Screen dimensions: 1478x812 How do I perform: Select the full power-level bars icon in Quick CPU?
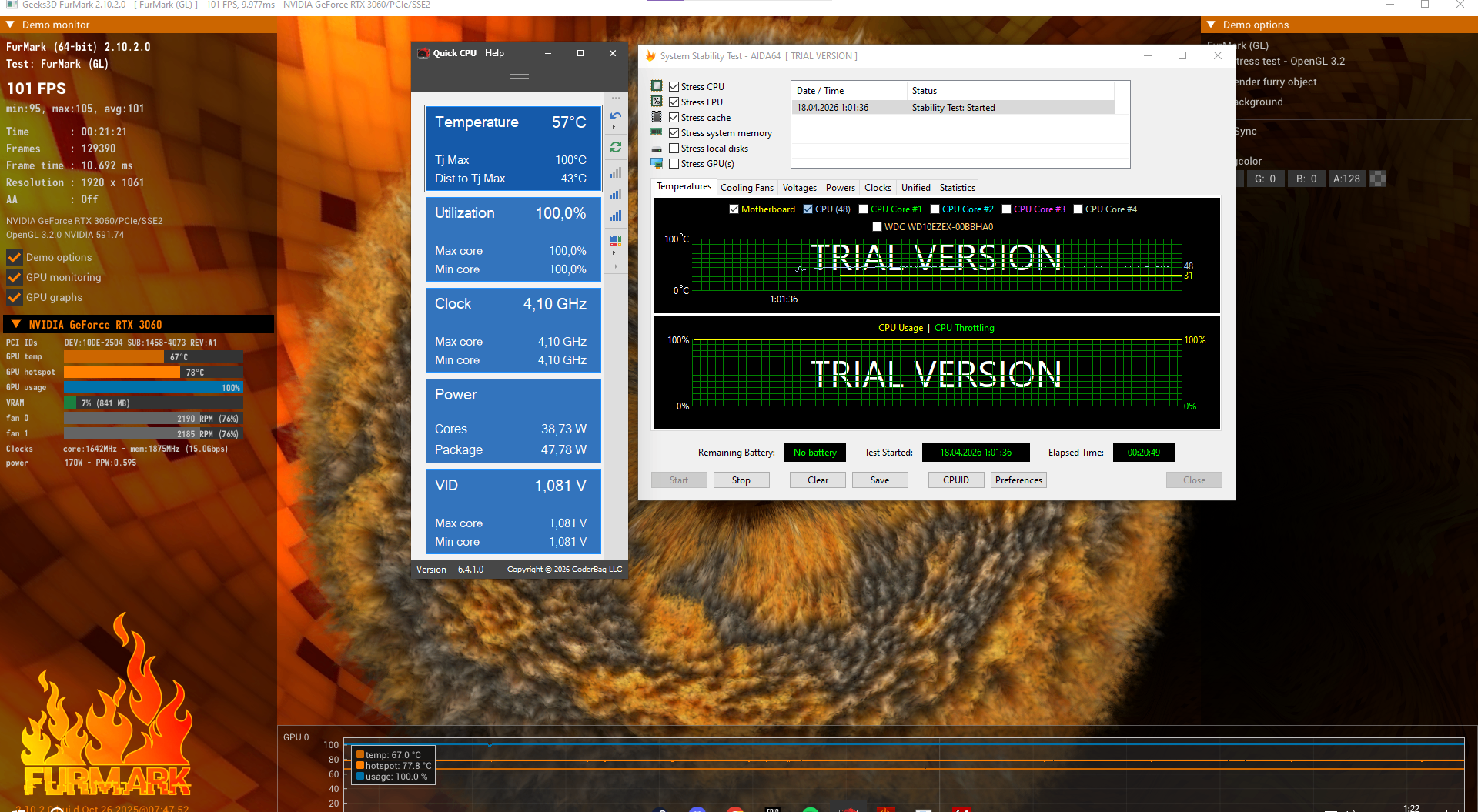tap(616, 216)
